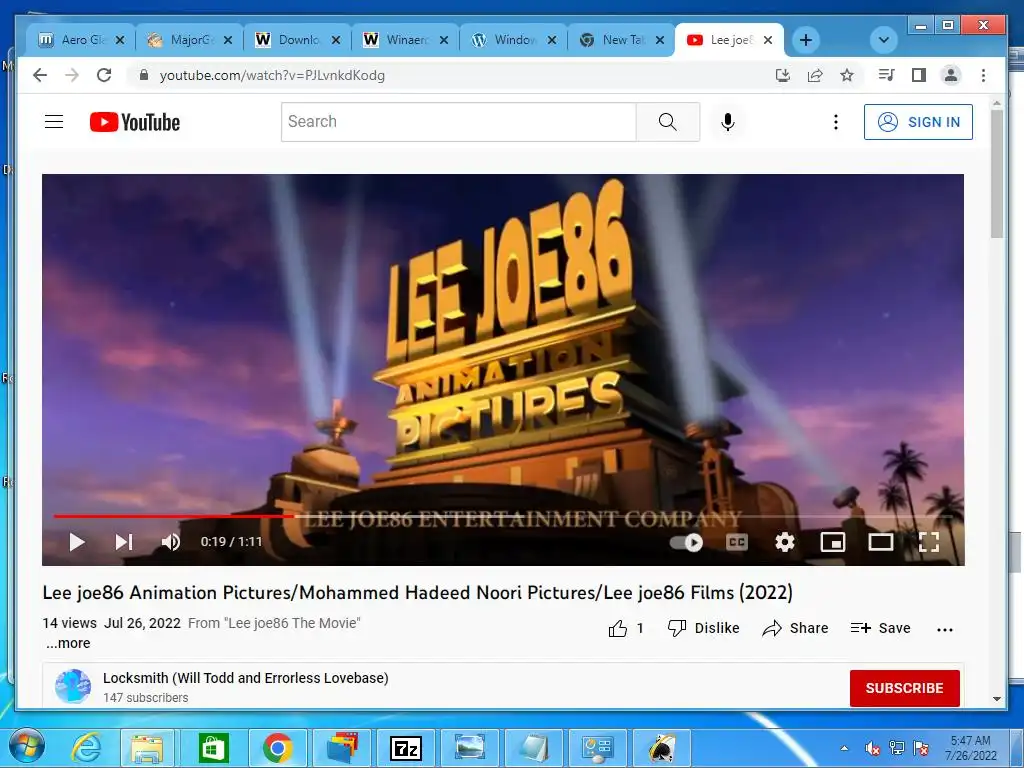Open YouTube settings three-dot menu in header
Viewport: 1024px width, 768px height.
tap(835, 122)
